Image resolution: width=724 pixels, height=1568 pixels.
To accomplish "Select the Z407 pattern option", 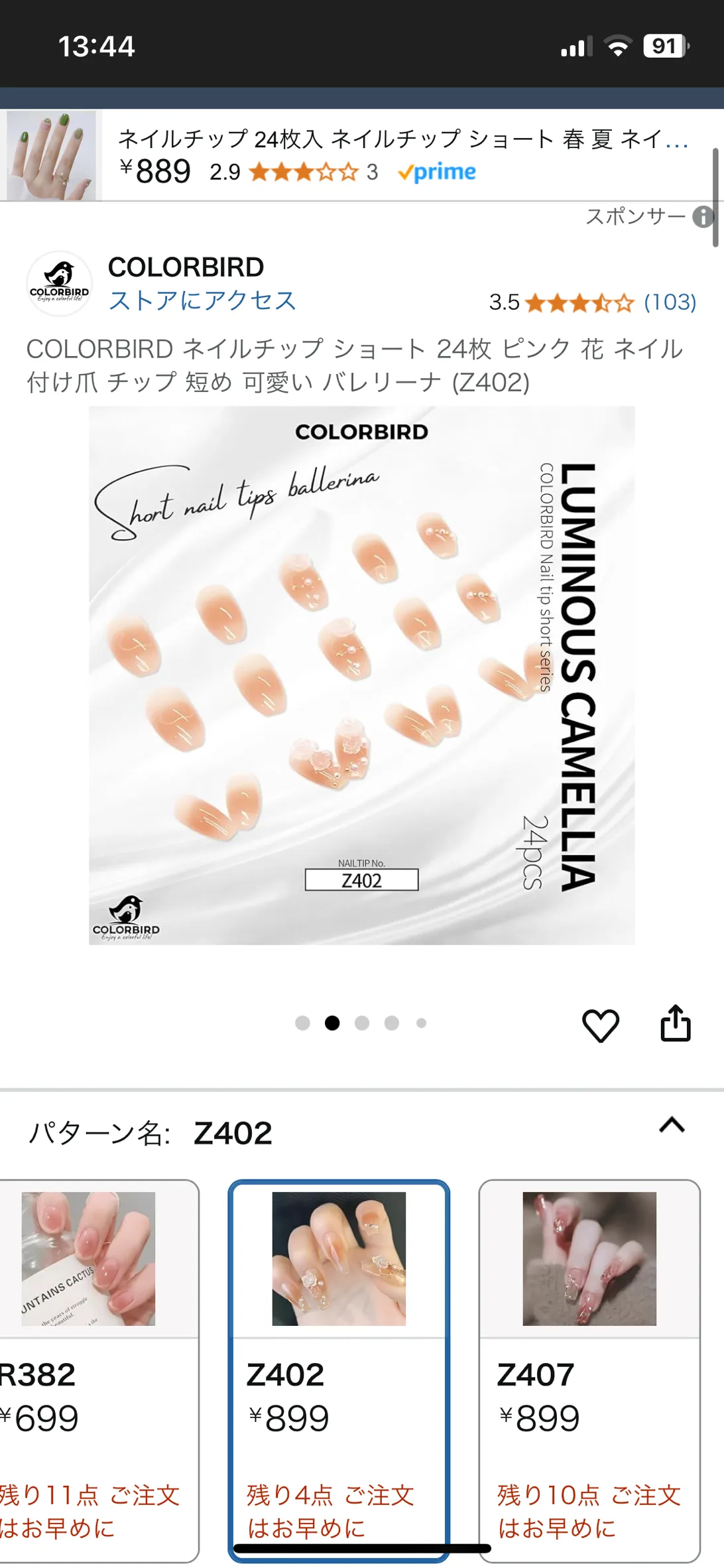I will click(x=589, y=1370).
